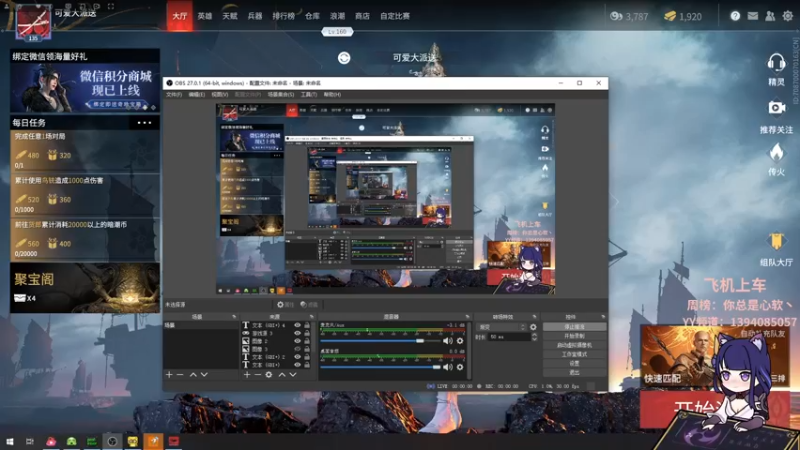Click the player avatar portrait
800x450 pixels.
33,22
